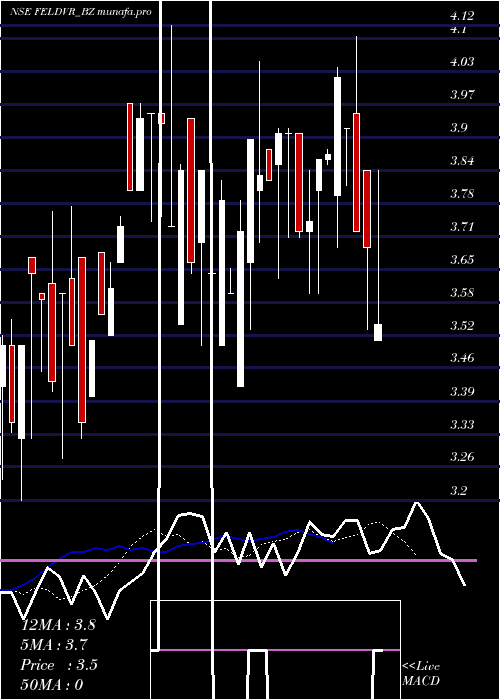Click the 3.9 price level label

[458, 128]
